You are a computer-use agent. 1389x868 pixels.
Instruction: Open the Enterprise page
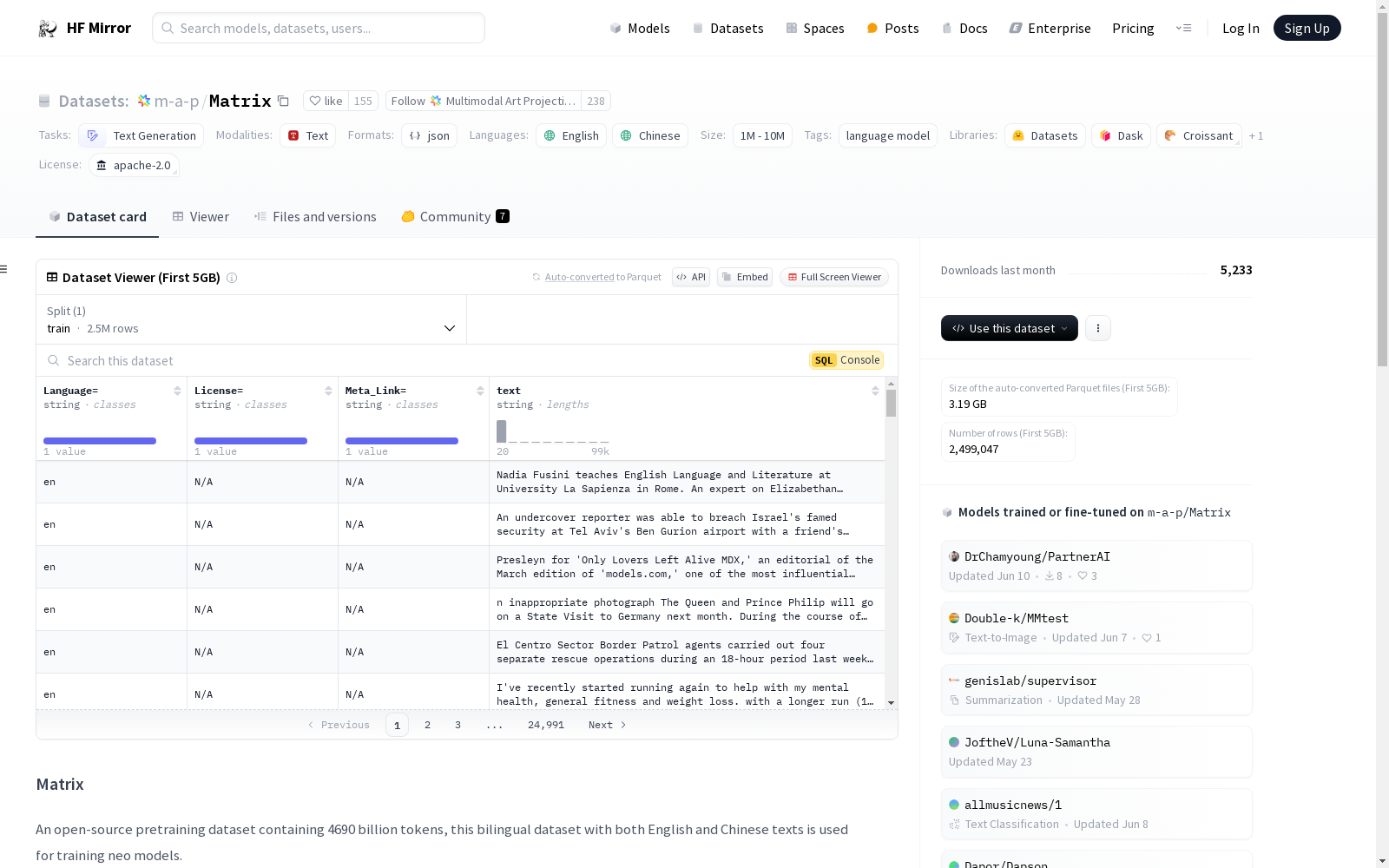[1050, 28]
